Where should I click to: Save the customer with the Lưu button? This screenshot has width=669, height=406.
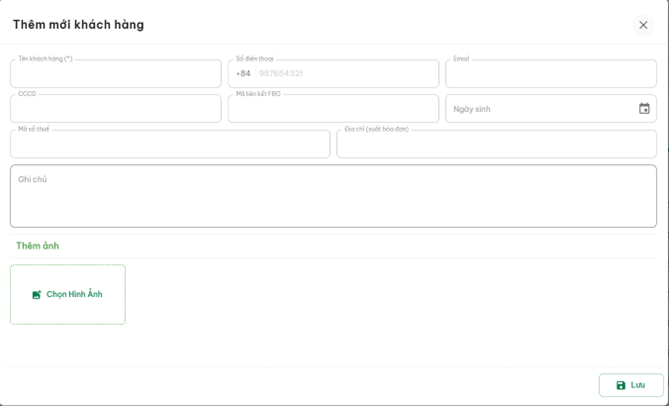pyautogui.click(x=631, y=385)
